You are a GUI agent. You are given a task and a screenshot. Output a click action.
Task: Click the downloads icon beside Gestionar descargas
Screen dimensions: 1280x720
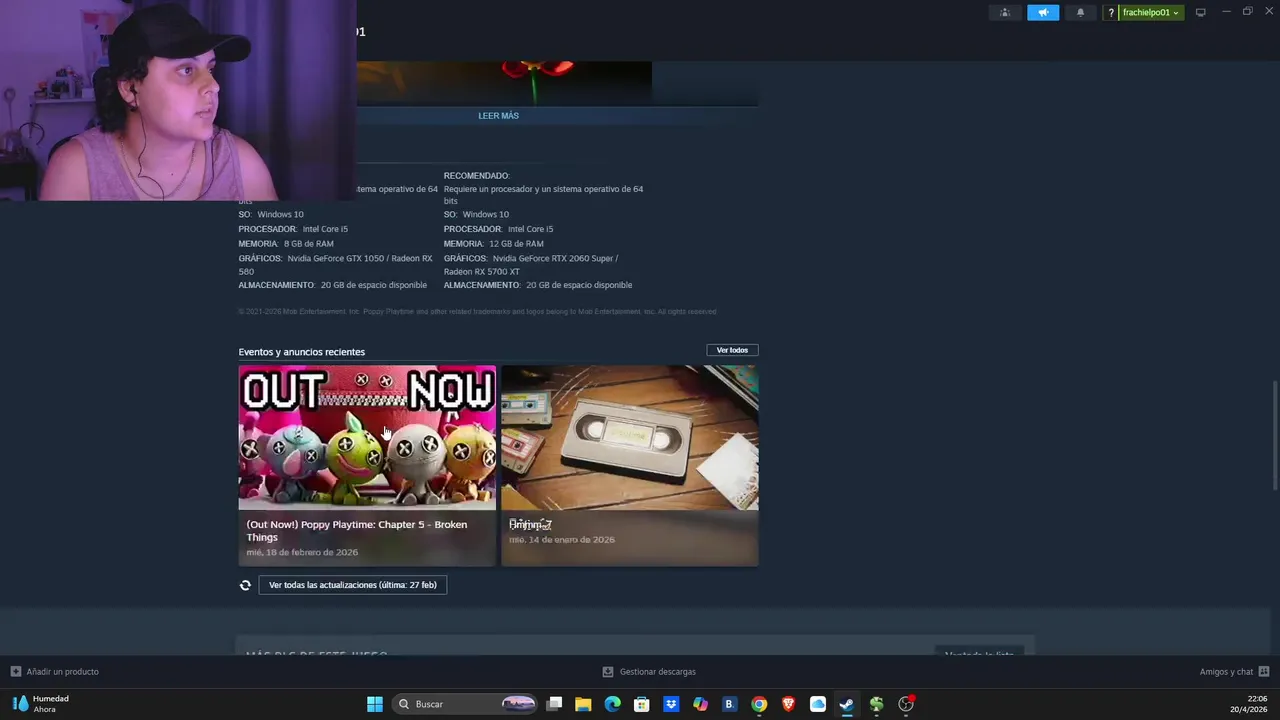607,672
